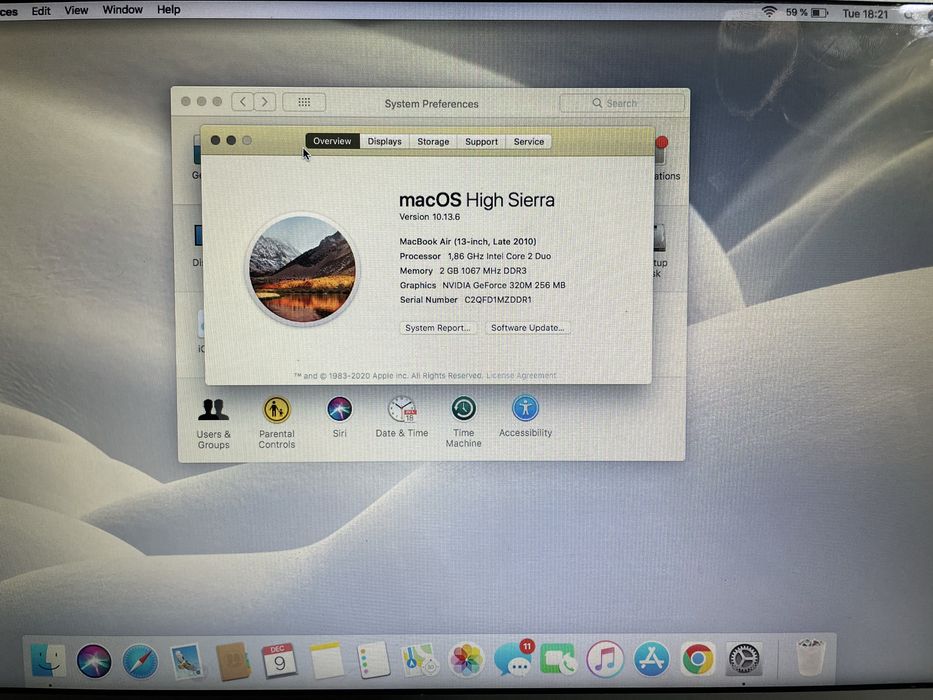Open the Notes app in Dock
Viewport: 933px width, 700px height.
[326, 660]
